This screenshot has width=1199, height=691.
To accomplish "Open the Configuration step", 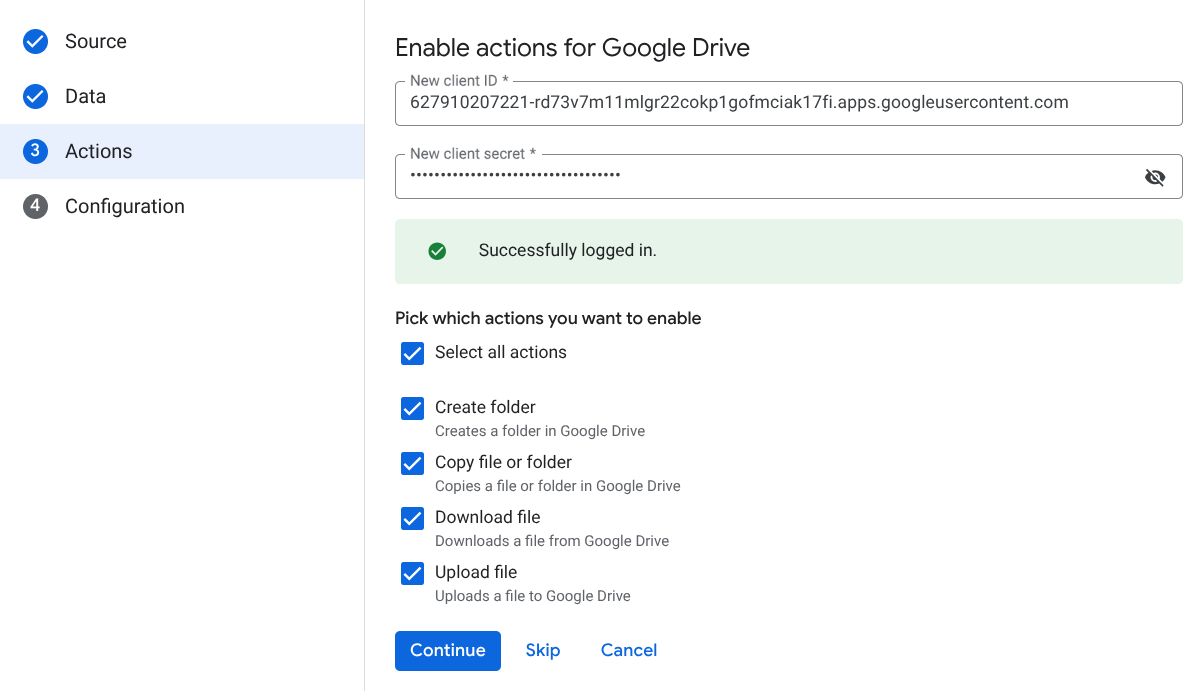I will pos(182,206).
